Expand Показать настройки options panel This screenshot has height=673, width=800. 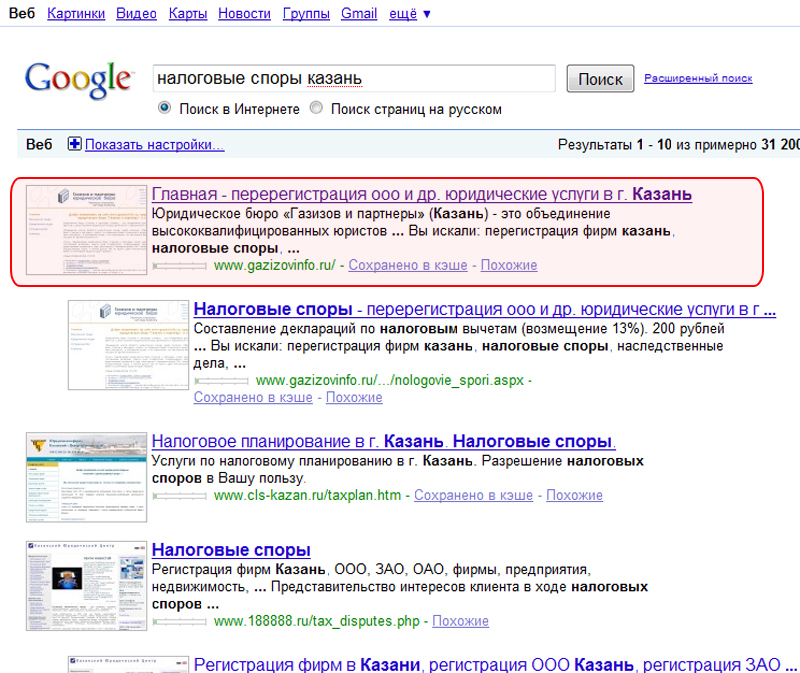pyautogui.click(x=154, y=145)
